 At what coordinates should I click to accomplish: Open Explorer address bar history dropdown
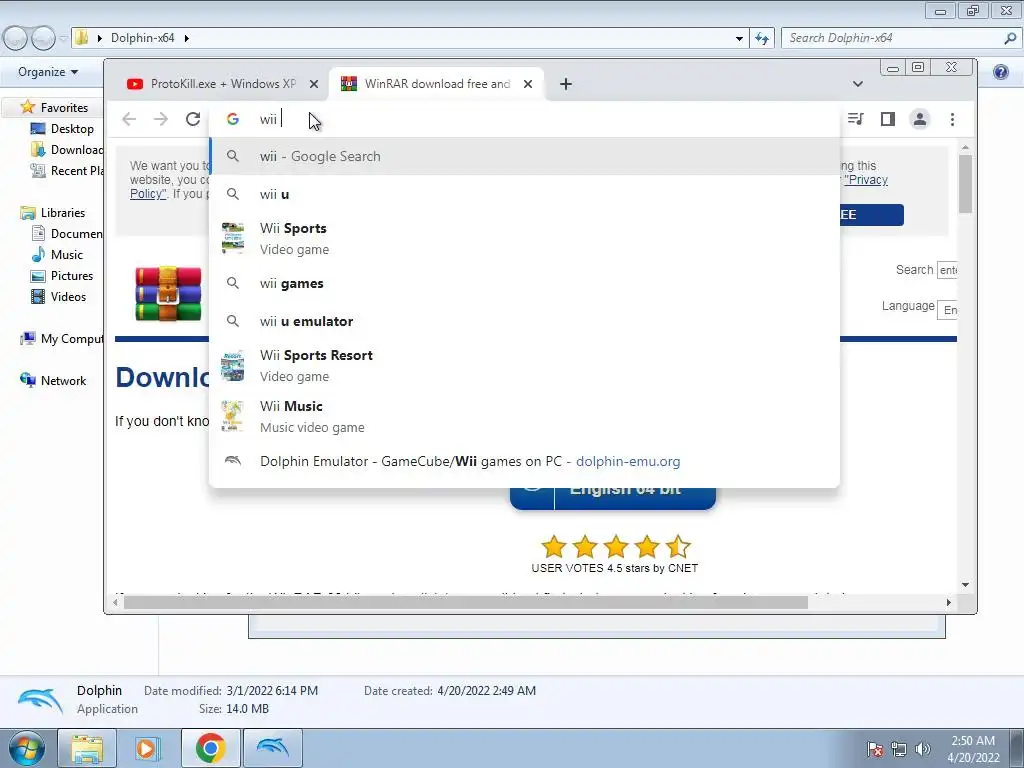(739, 39)
